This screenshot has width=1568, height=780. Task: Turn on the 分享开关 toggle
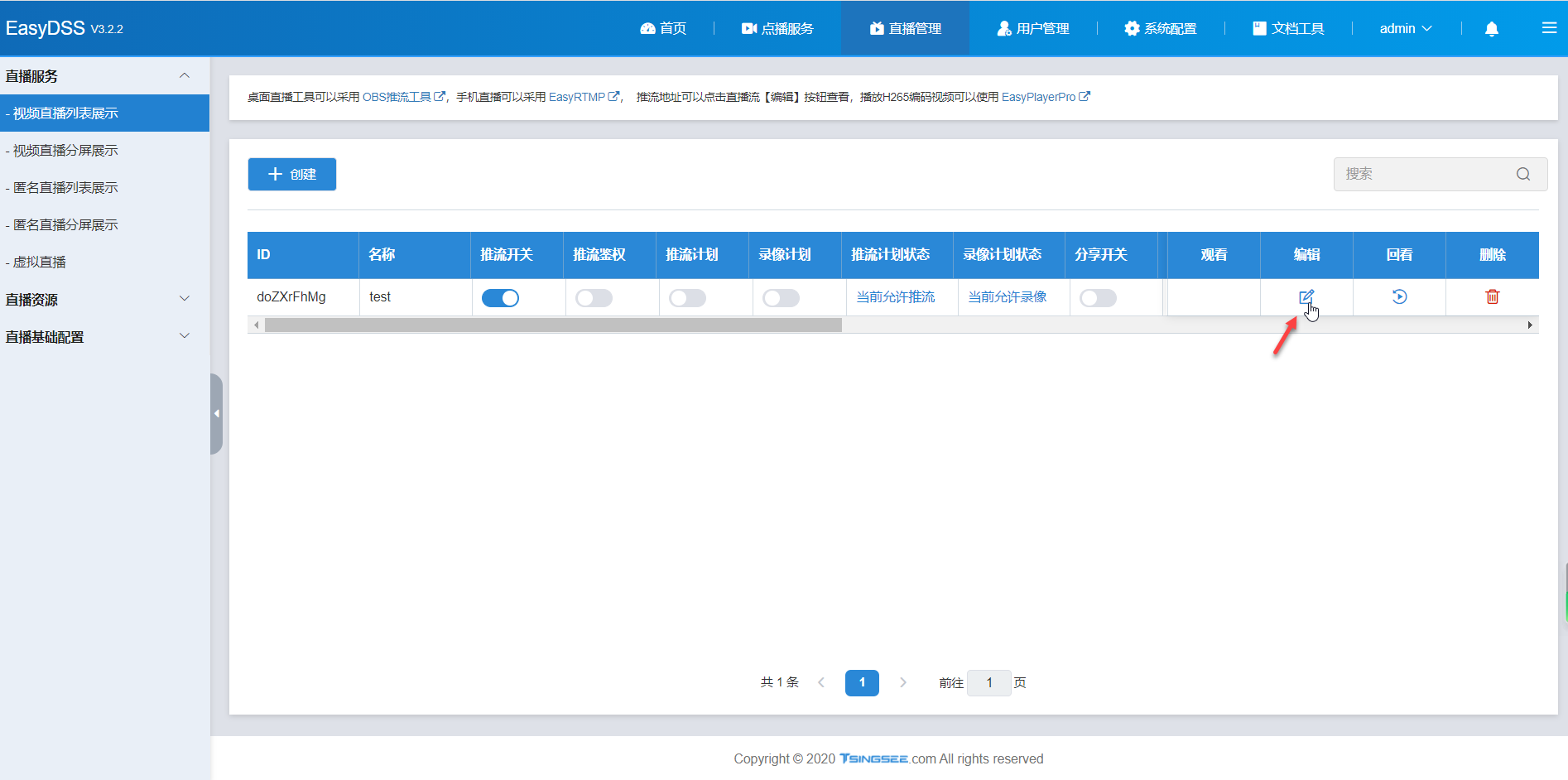1099,297
